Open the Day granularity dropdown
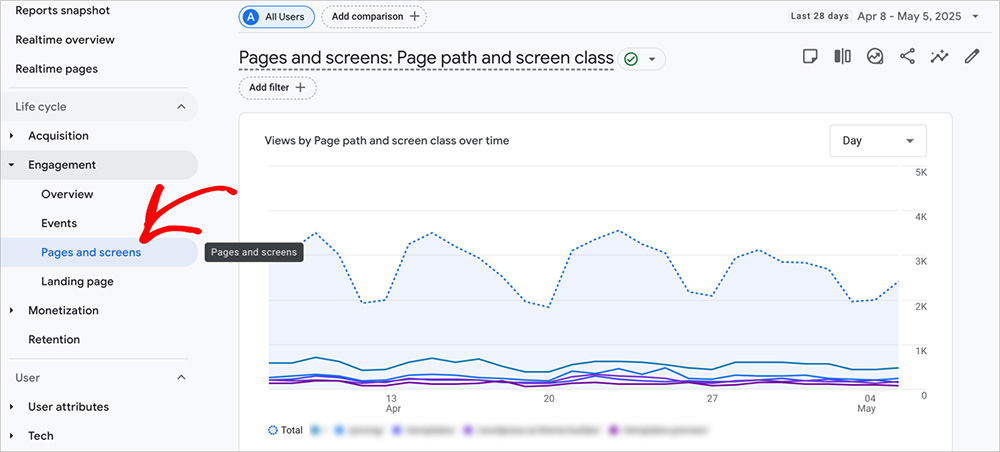The width and height of the screenshot is (1000, 452). point(878,141)
